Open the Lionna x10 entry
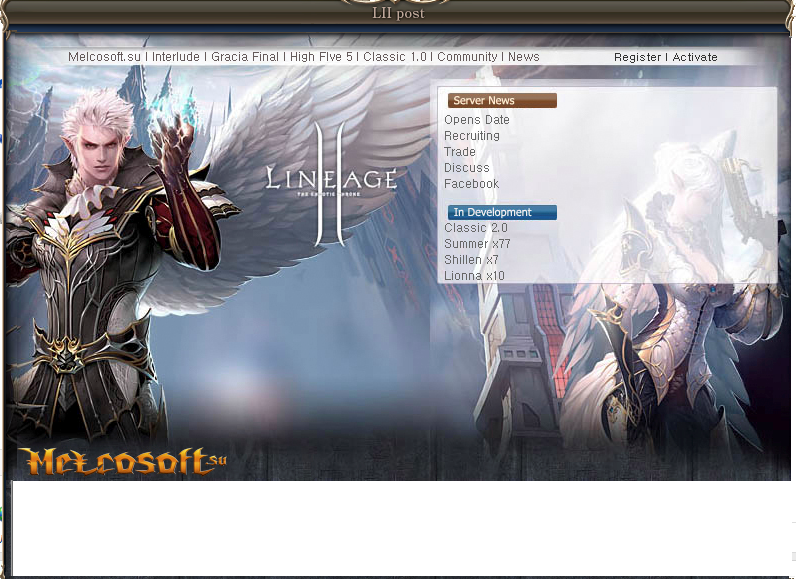Image resolution: width=796 pixels, height=579 pixels. tap(474, 276)
